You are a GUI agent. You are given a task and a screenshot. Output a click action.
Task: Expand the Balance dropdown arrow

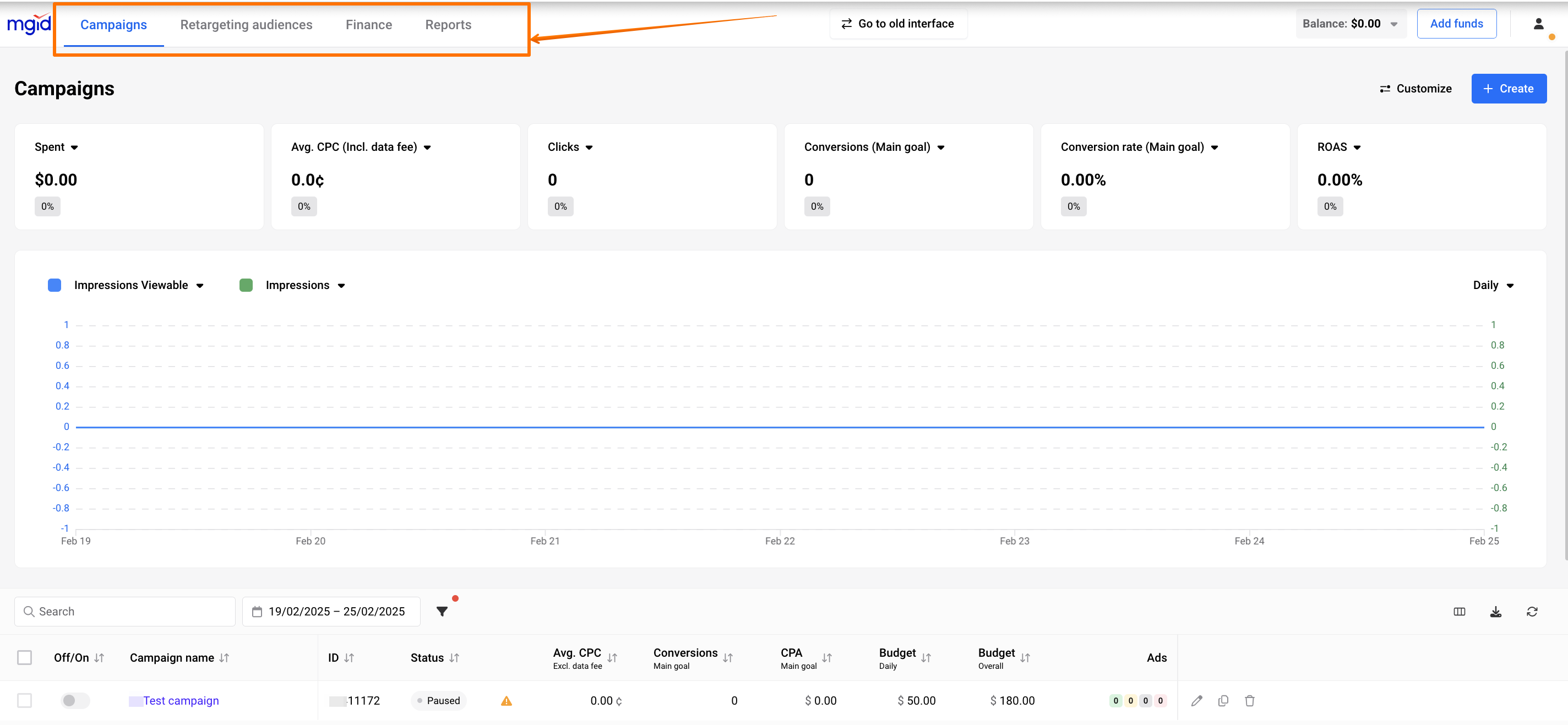coord(1394,24)
